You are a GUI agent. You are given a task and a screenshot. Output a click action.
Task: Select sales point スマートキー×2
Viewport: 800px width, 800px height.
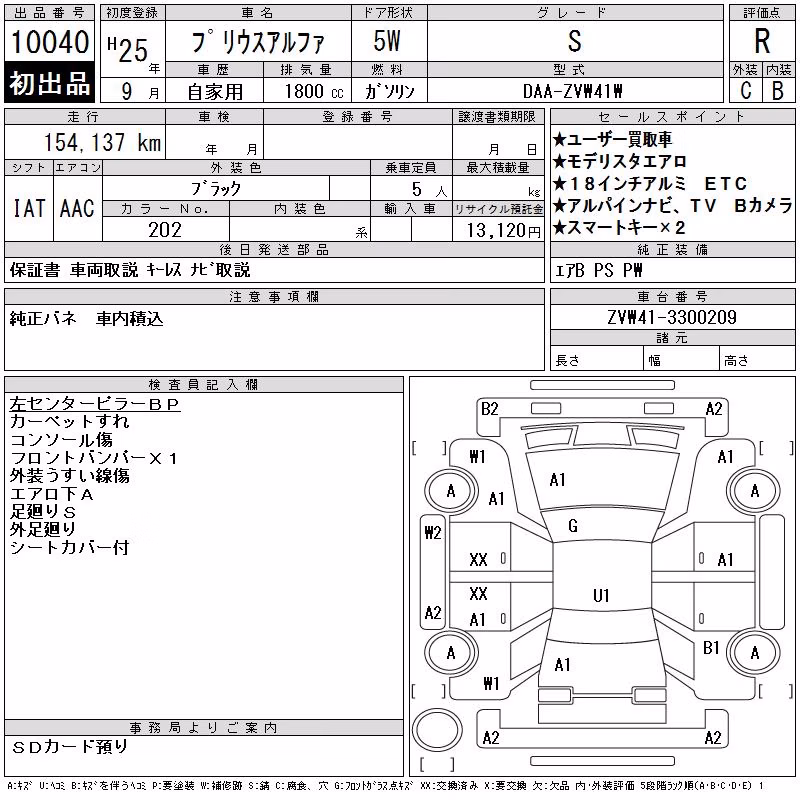click(618, 227)
